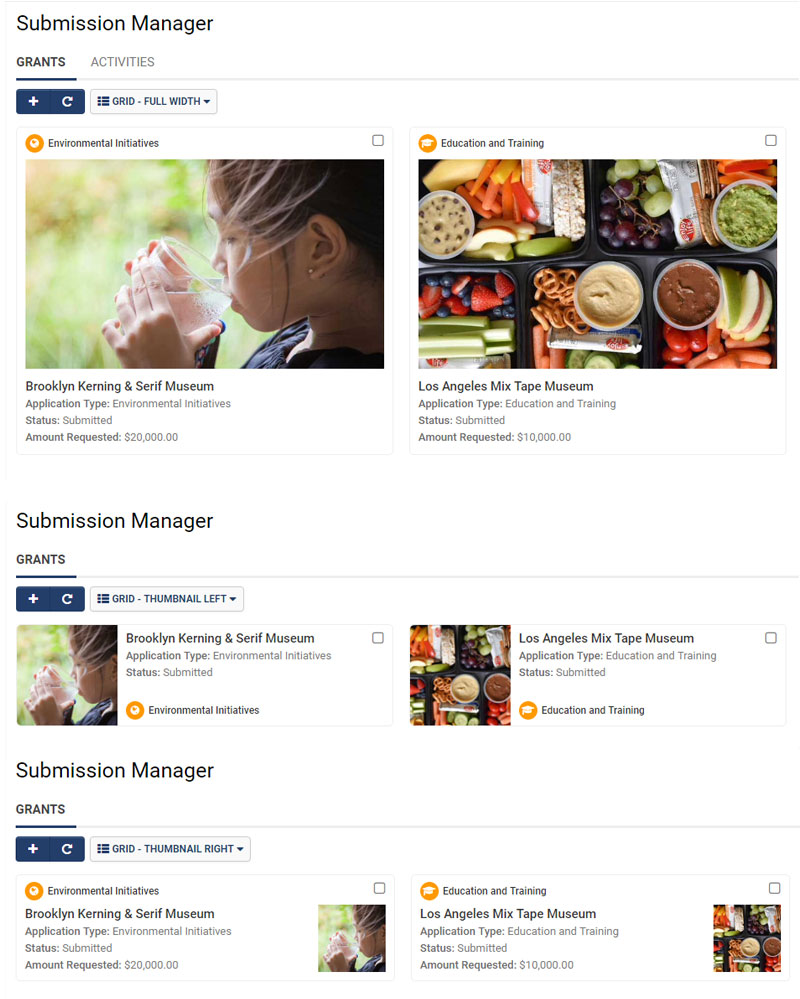The height and width of the screenshot is (999, 800).
Task: Click the large girl drinking water image
Action: [204, 264]
